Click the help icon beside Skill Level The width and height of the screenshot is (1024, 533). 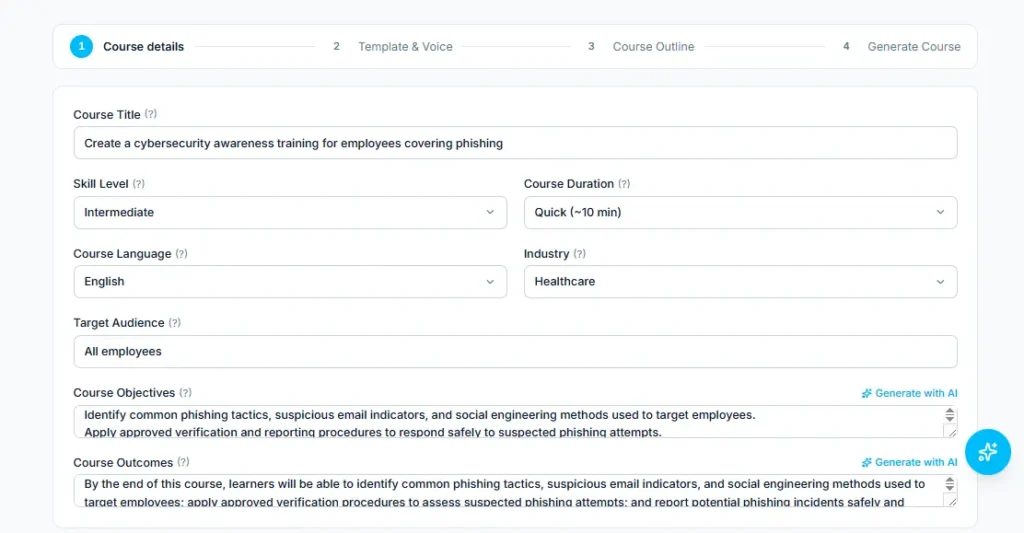(138, 184)
